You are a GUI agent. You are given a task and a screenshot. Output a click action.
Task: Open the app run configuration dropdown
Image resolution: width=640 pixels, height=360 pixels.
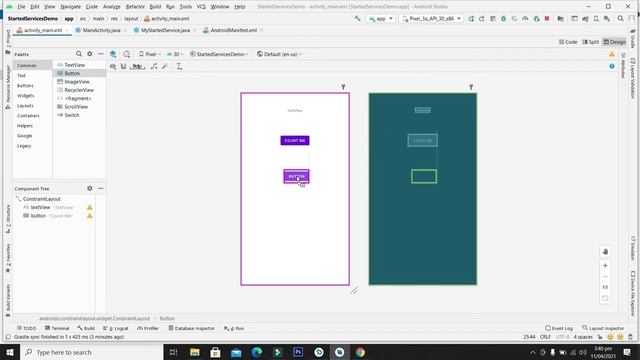[380, 18]
